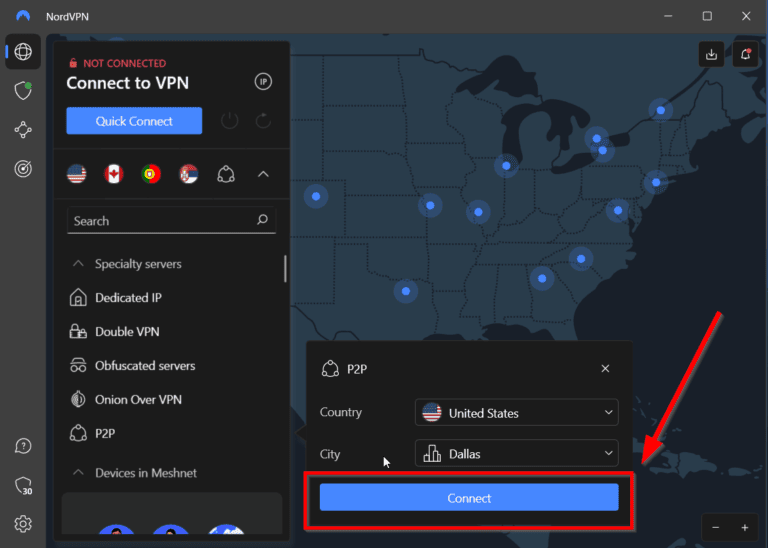This screenshot has height=548, width=768.
Task: Click the NordVPN logo in title bar
Action: pyautogui.click(x=23, y=16)
